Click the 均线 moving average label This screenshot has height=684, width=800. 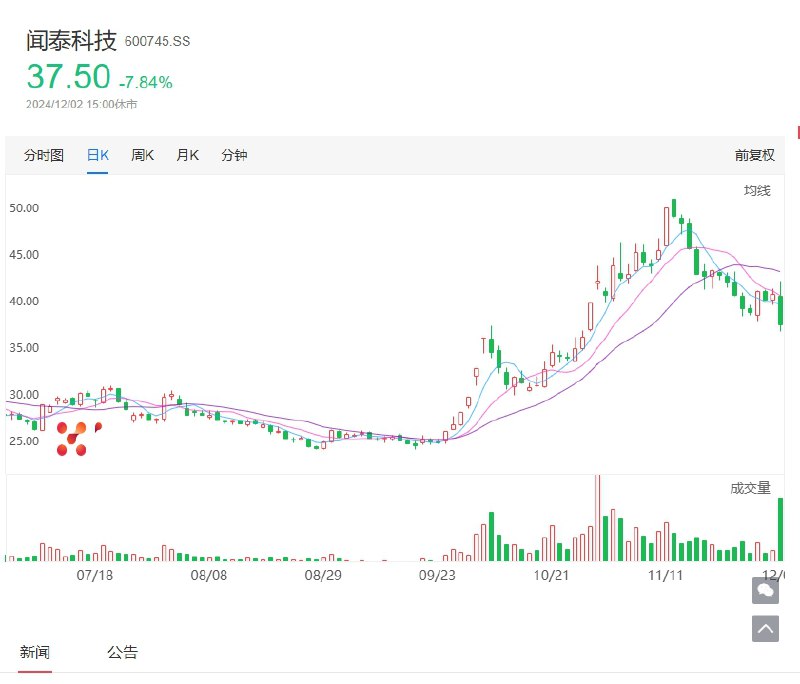click(757, 191)
